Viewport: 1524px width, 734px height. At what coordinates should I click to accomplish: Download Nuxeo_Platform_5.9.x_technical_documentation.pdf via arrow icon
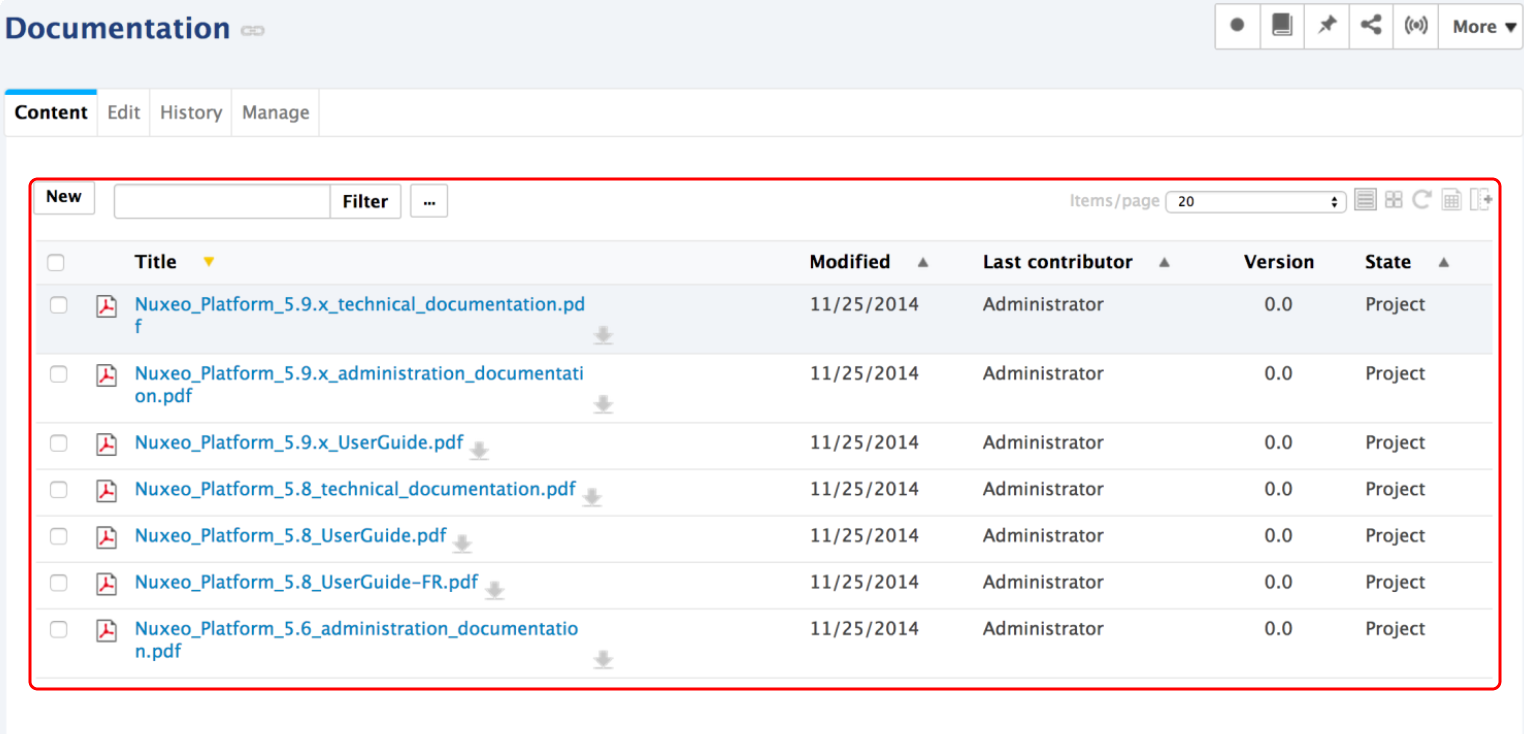pyautogui.click(x=603, y=335)
